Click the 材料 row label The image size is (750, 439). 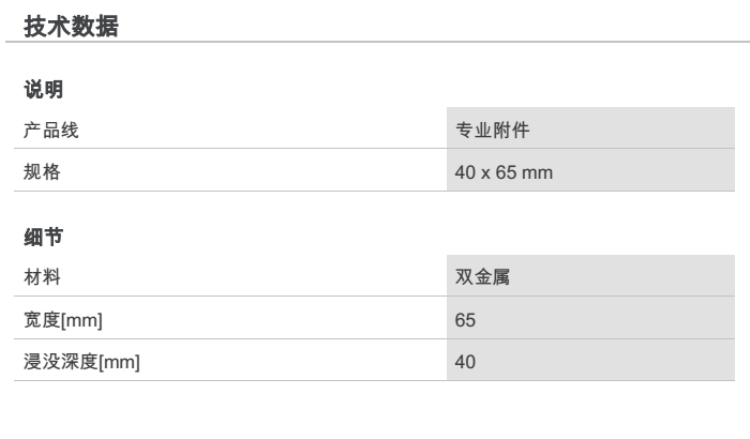point(42,276)
